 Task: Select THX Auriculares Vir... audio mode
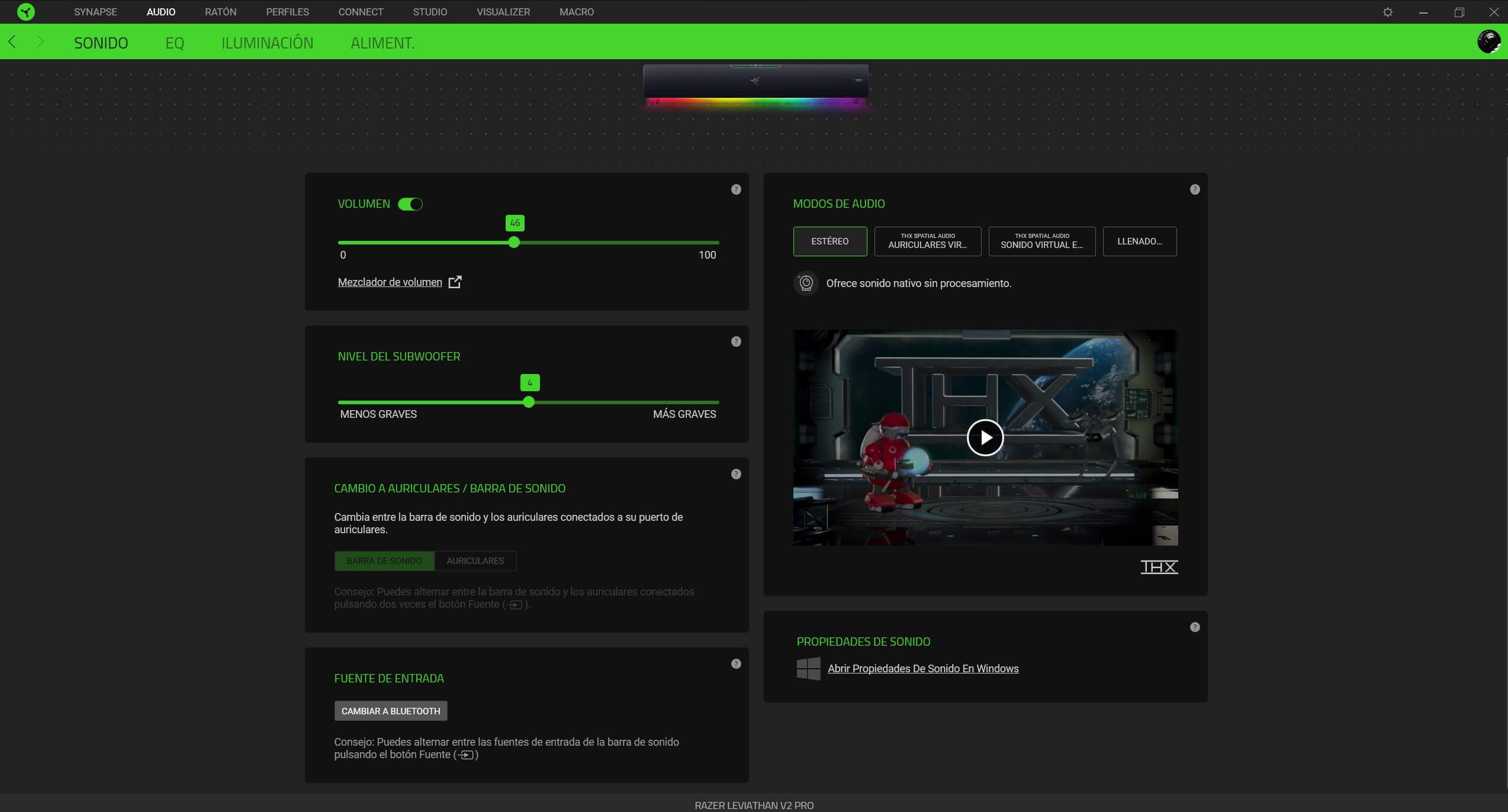click(928, 241)
